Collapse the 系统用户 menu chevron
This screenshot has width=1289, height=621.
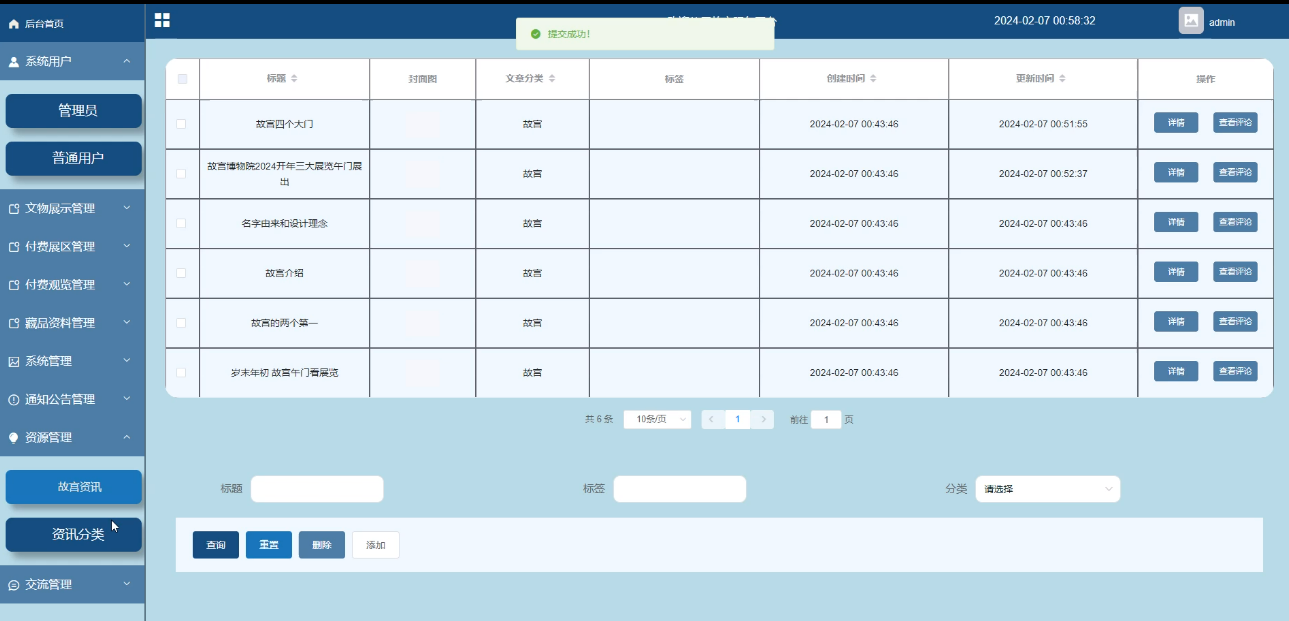[127, 62]
